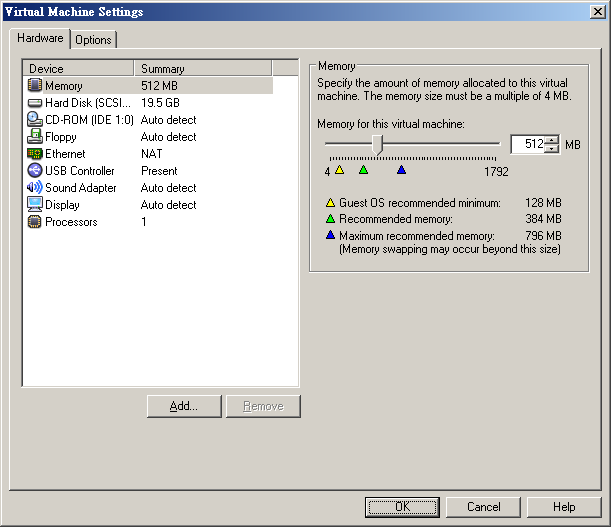
Task: Switch to the Hardware tab
Action: pos(40,38)
